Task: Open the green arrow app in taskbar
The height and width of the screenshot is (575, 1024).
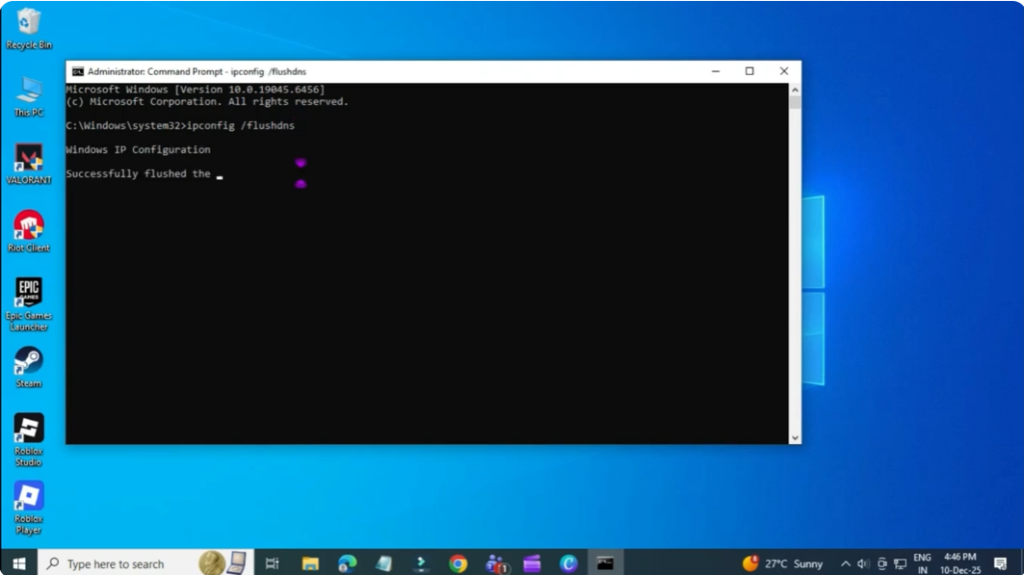Action: pos(421,563)
